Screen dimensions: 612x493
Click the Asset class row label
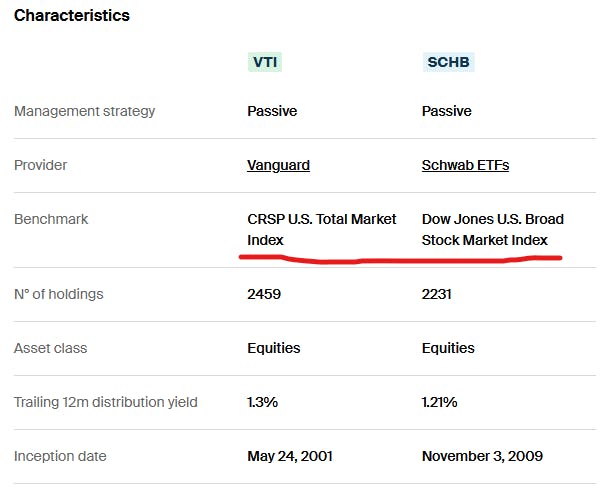click(x=51, y=348)
